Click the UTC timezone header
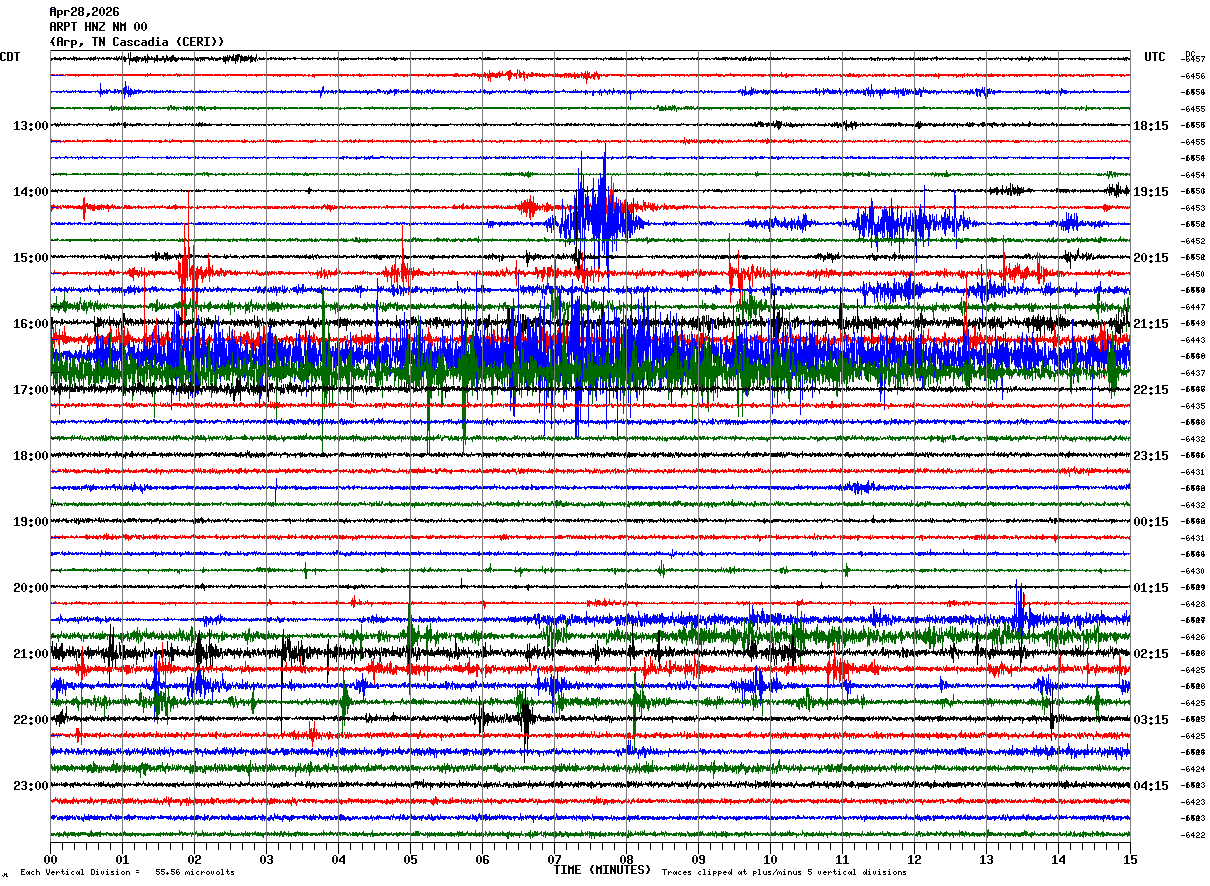 click(1154, 57)
